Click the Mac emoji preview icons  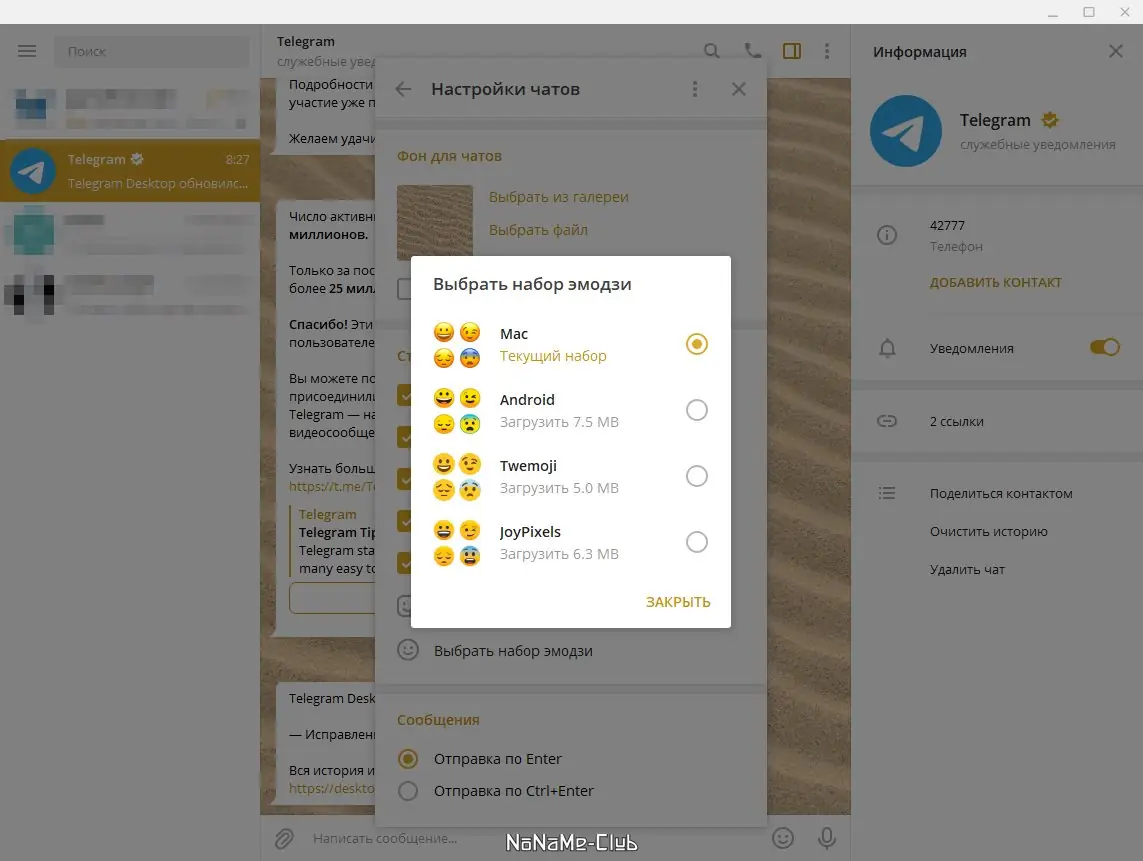point(457,345)
